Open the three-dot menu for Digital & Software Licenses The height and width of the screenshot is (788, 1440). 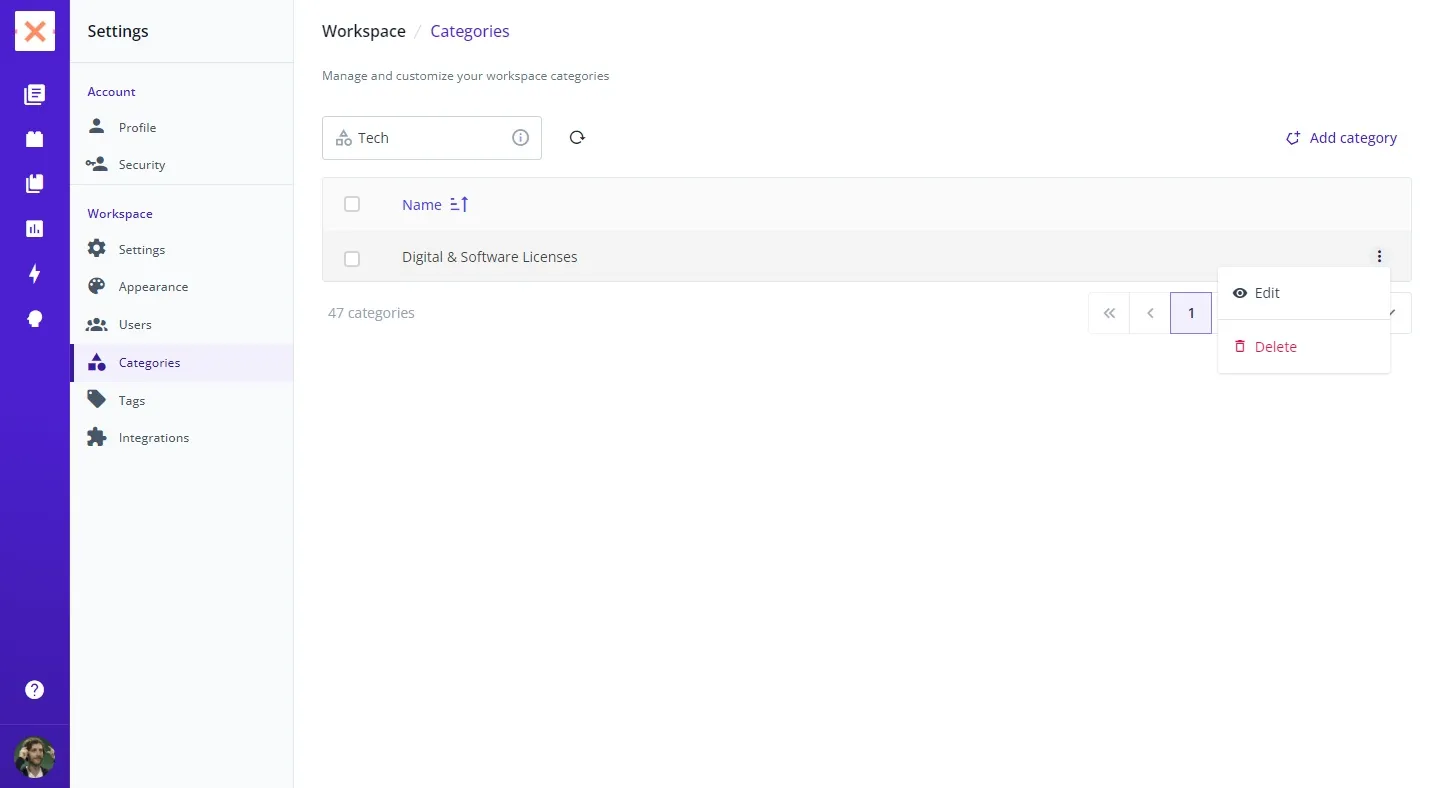[1379, 257]
